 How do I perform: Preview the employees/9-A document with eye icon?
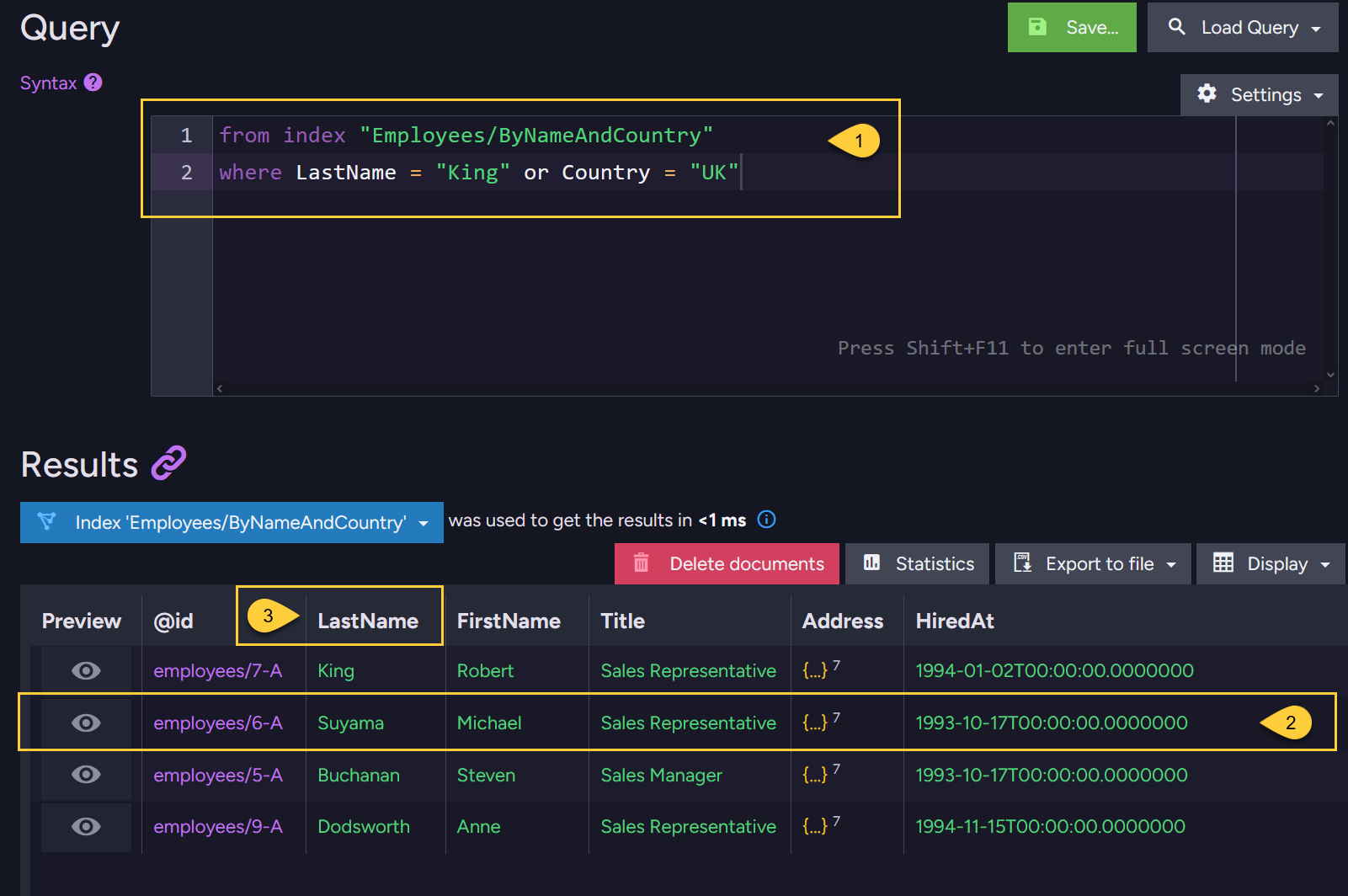(x=86, y=827)
